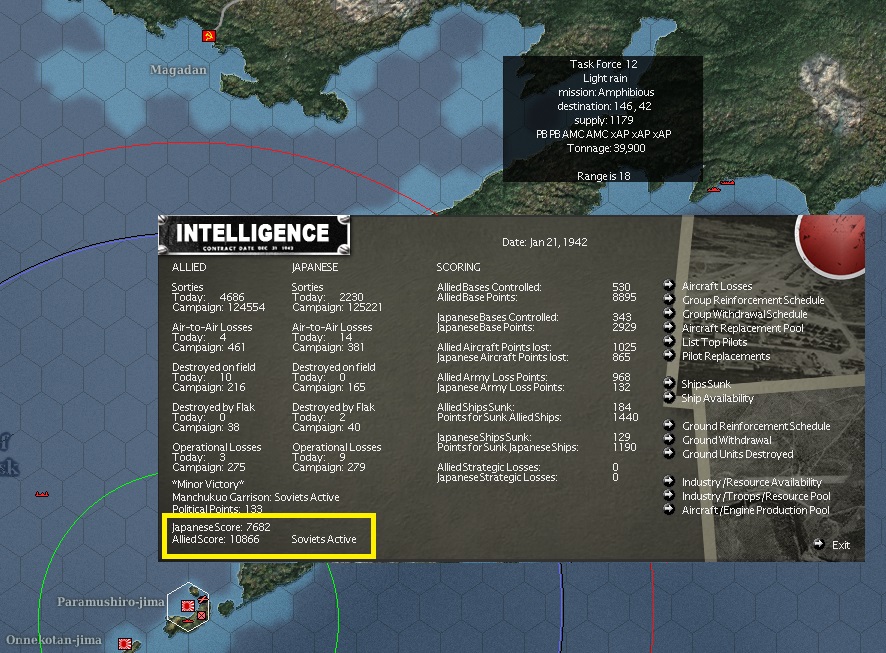Open the Aircraft Losses report arrow
The width and height of the screenshot is (886, 653).
(669, 285)
